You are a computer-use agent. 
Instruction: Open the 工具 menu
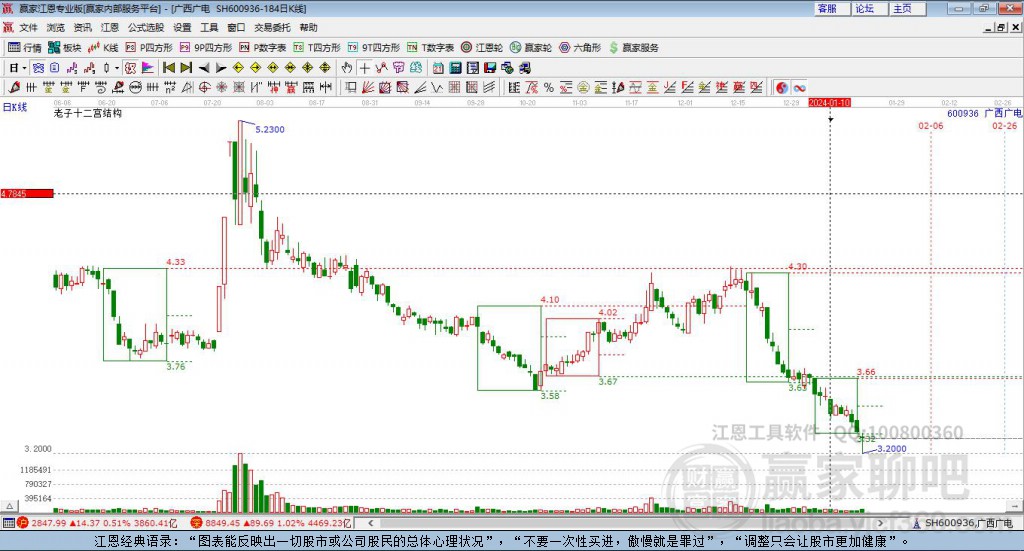click(209, 27)
